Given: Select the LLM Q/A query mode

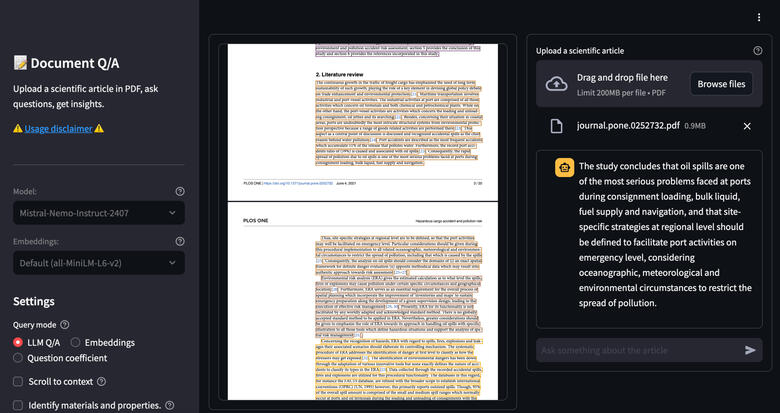Looking at the screenshot, I should coord(19,343).
